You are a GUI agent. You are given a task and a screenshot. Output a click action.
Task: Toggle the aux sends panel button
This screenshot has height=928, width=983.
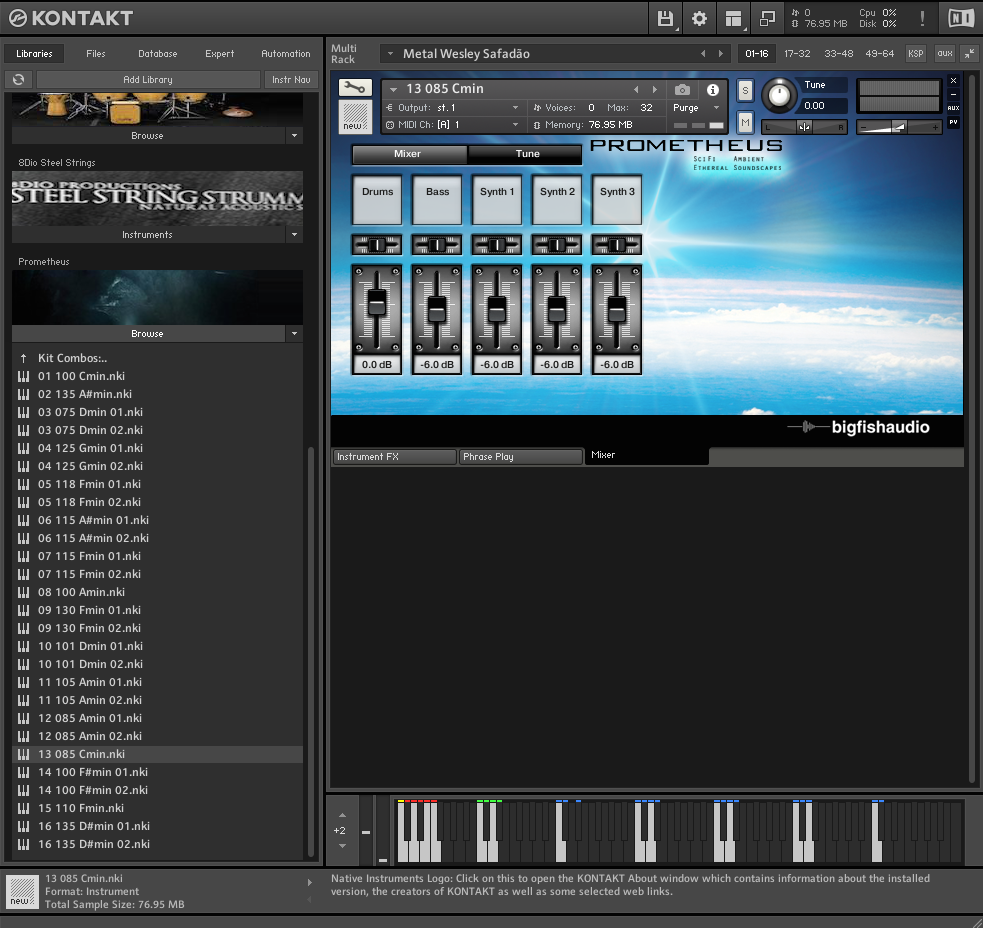pos(944,53)
